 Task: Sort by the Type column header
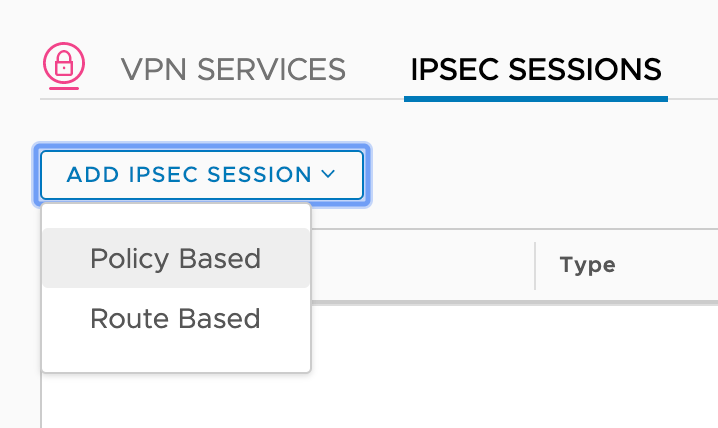pyautogui.click(x=587, y=265)
